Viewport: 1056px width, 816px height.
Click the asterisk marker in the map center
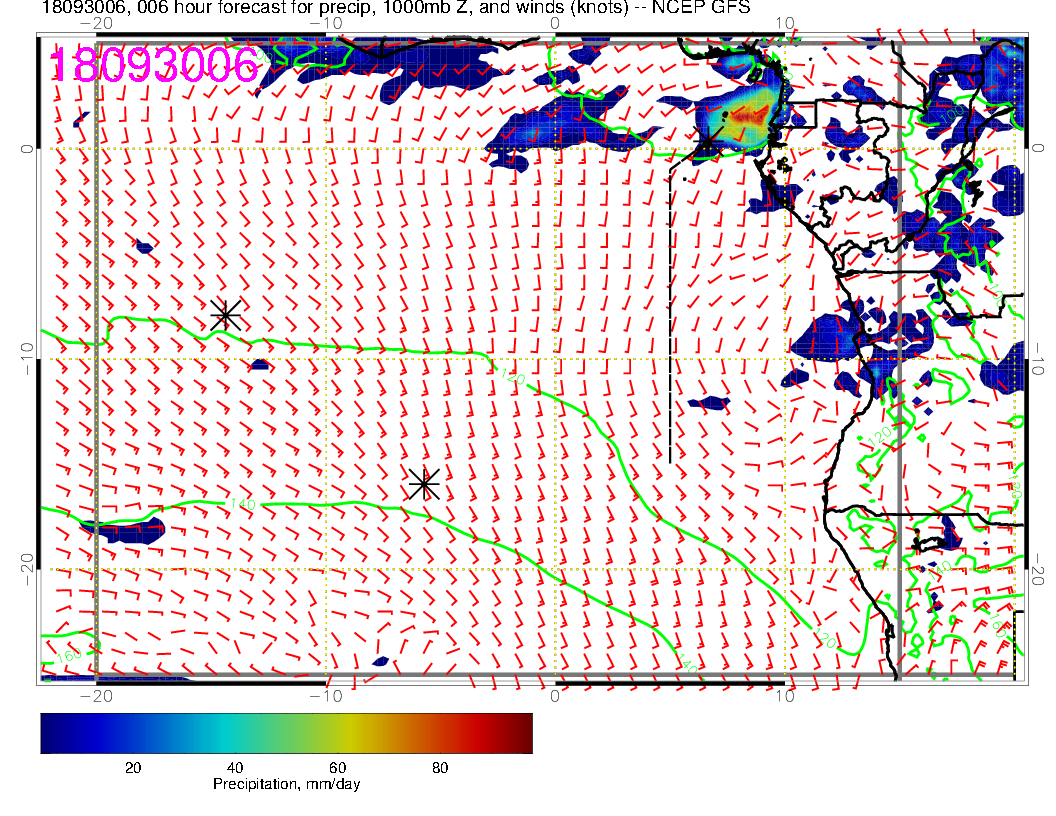tap(424, 483)
